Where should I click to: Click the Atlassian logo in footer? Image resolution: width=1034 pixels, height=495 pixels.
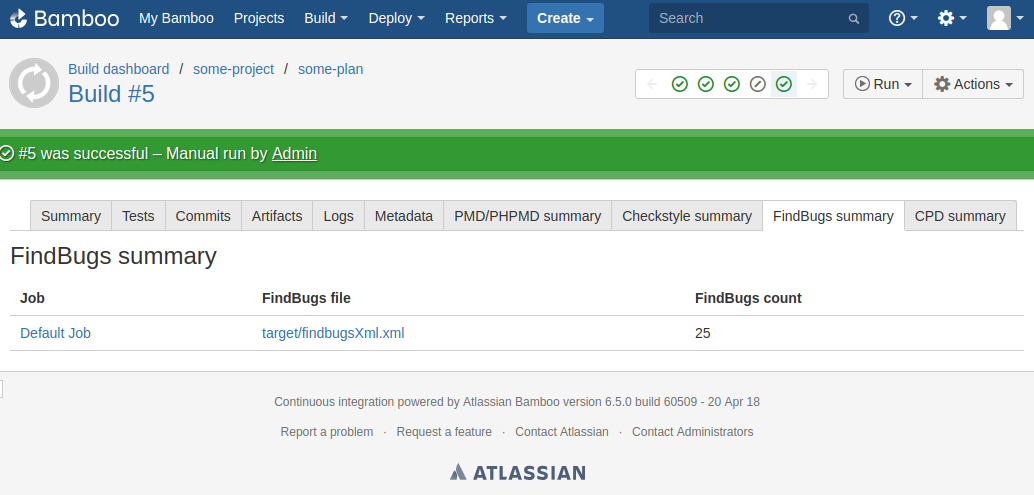tap(518, 472)
